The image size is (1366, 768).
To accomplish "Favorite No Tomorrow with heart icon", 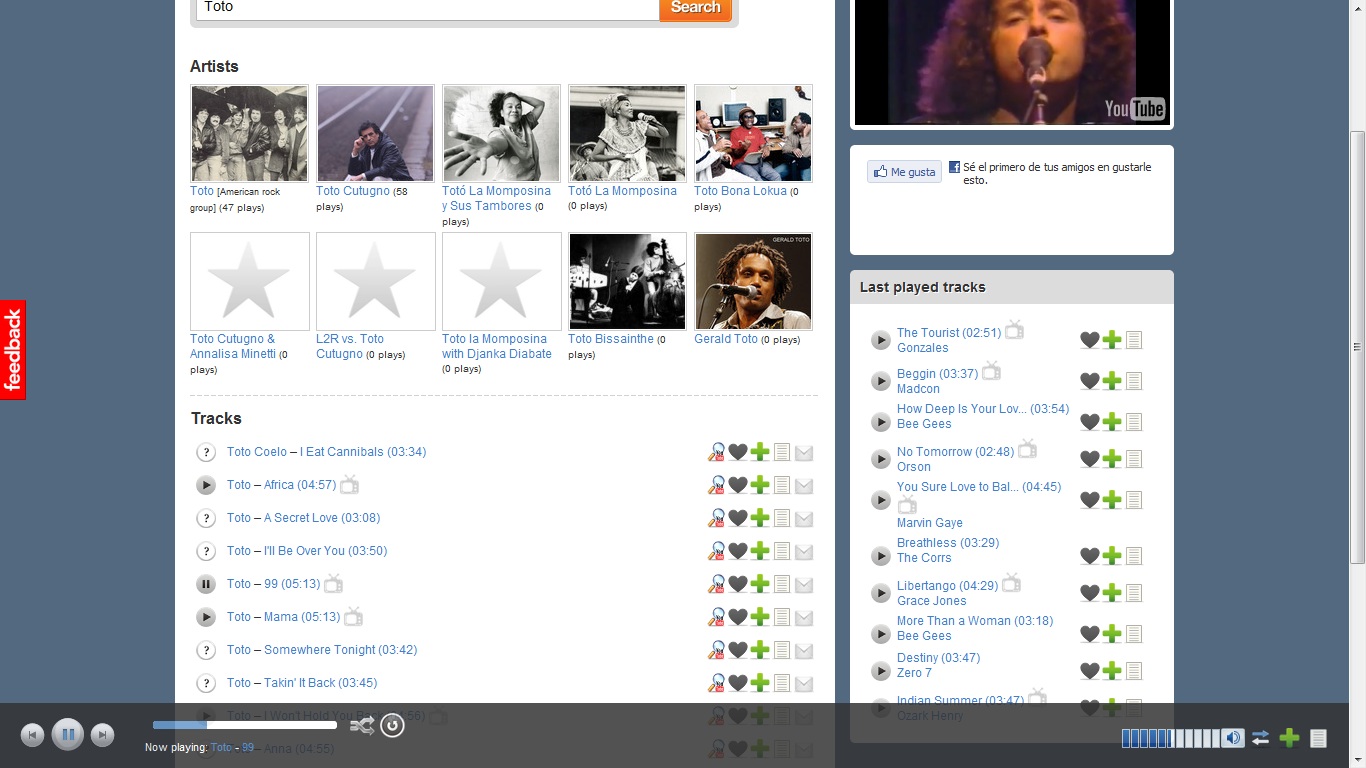I will (1090, 459).
